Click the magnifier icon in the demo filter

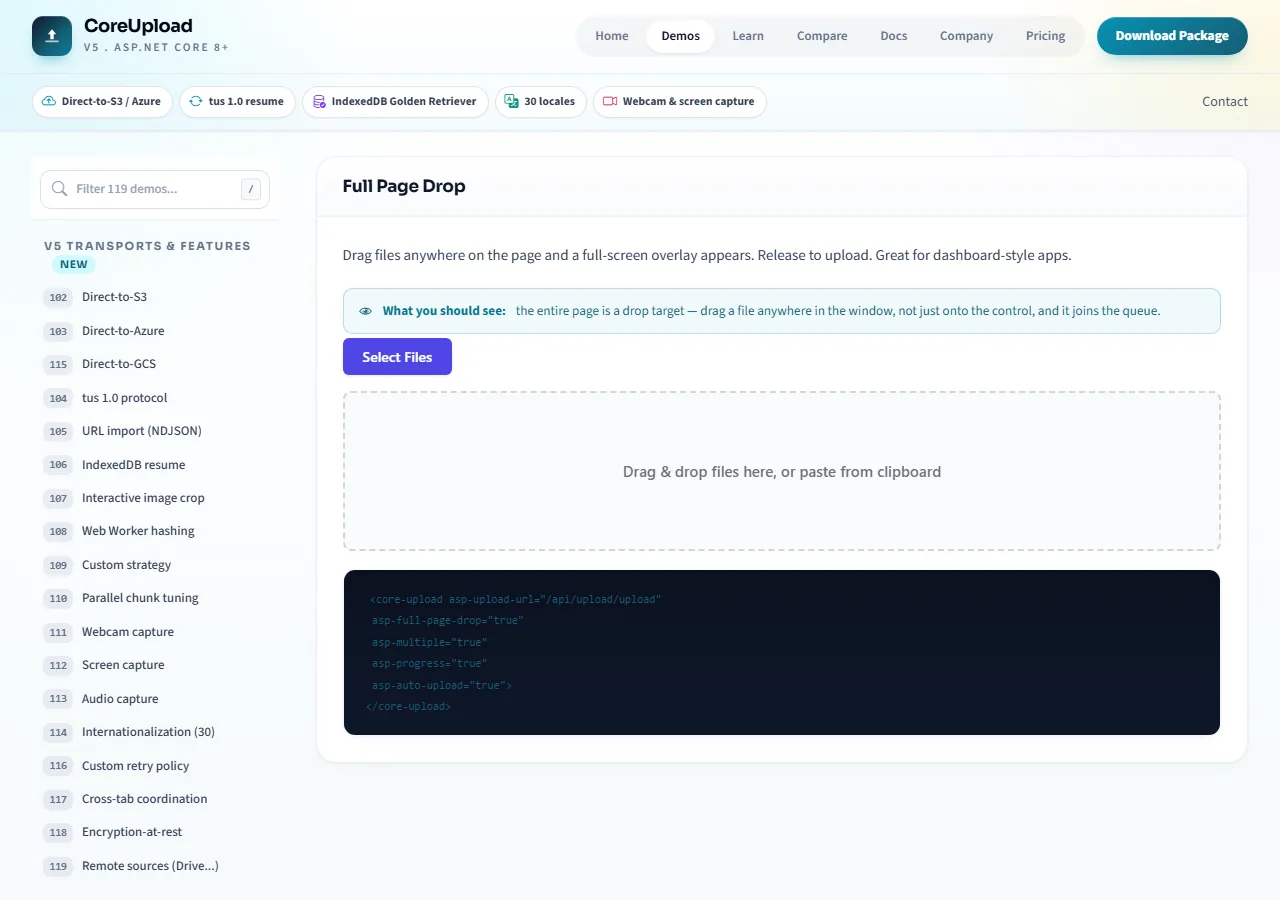click(x=59, y=189)
